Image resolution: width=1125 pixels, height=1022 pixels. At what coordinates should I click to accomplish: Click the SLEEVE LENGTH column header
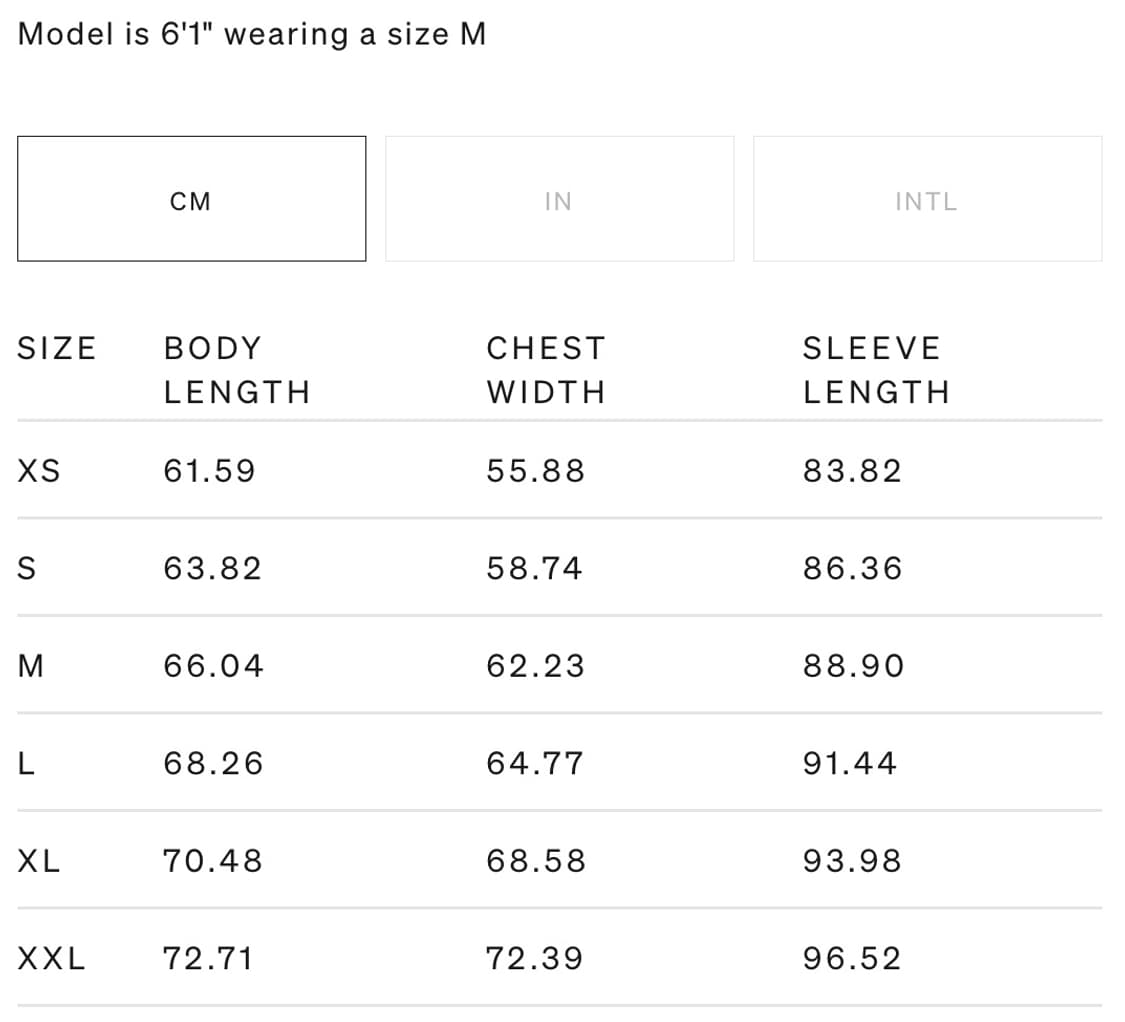(x=876, y=370)
